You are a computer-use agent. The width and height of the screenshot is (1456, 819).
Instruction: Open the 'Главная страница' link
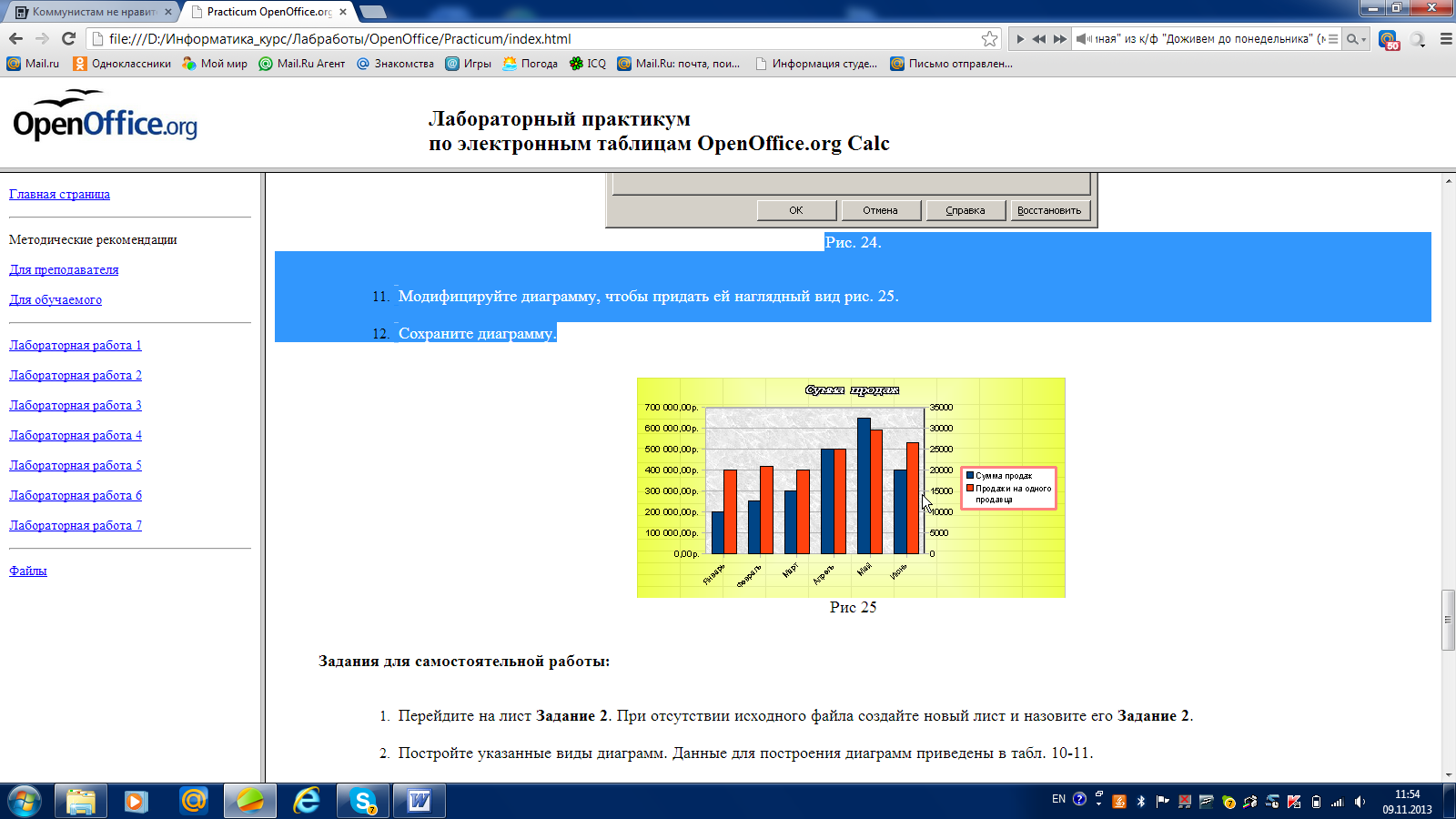pyautogui.click(x=59, y=194)
